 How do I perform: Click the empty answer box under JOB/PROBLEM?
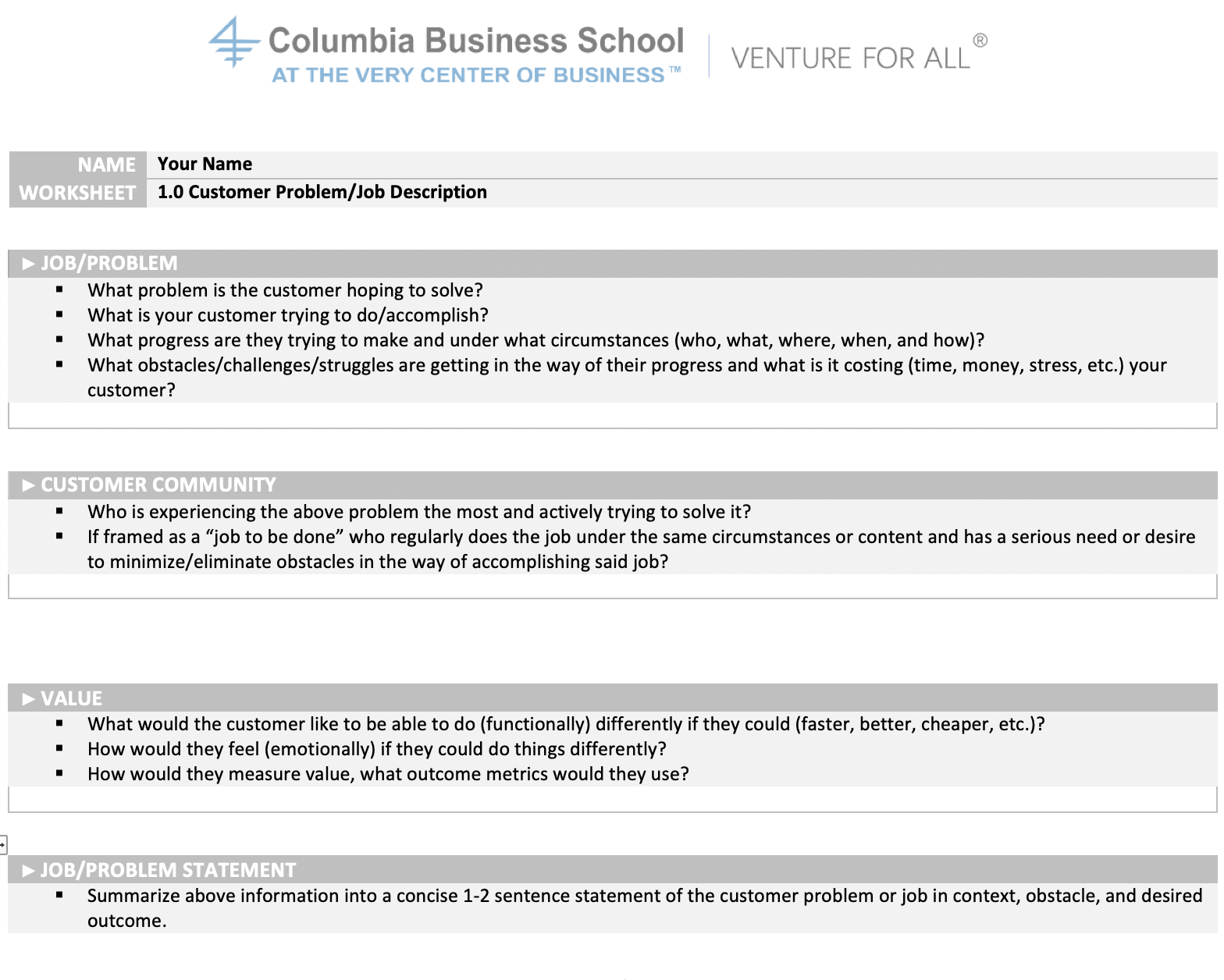pos(612,416)
